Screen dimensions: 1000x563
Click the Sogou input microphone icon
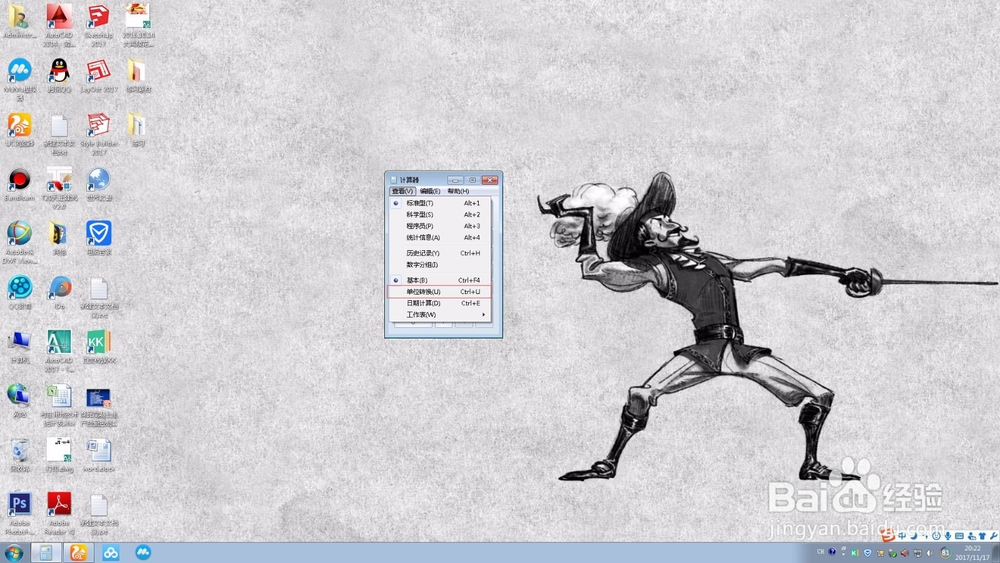click(x=948, y=536)
